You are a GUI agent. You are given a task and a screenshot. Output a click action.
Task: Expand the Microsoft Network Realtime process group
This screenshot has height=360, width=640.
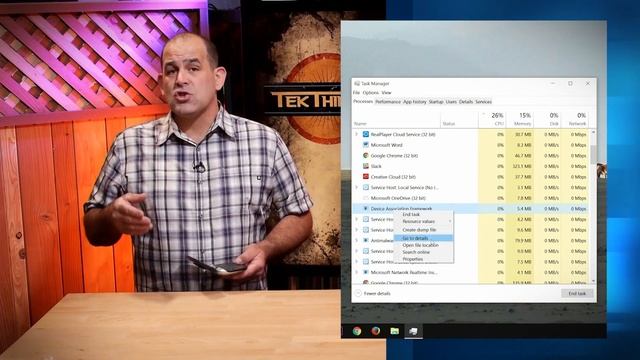(x=356, y=272)
